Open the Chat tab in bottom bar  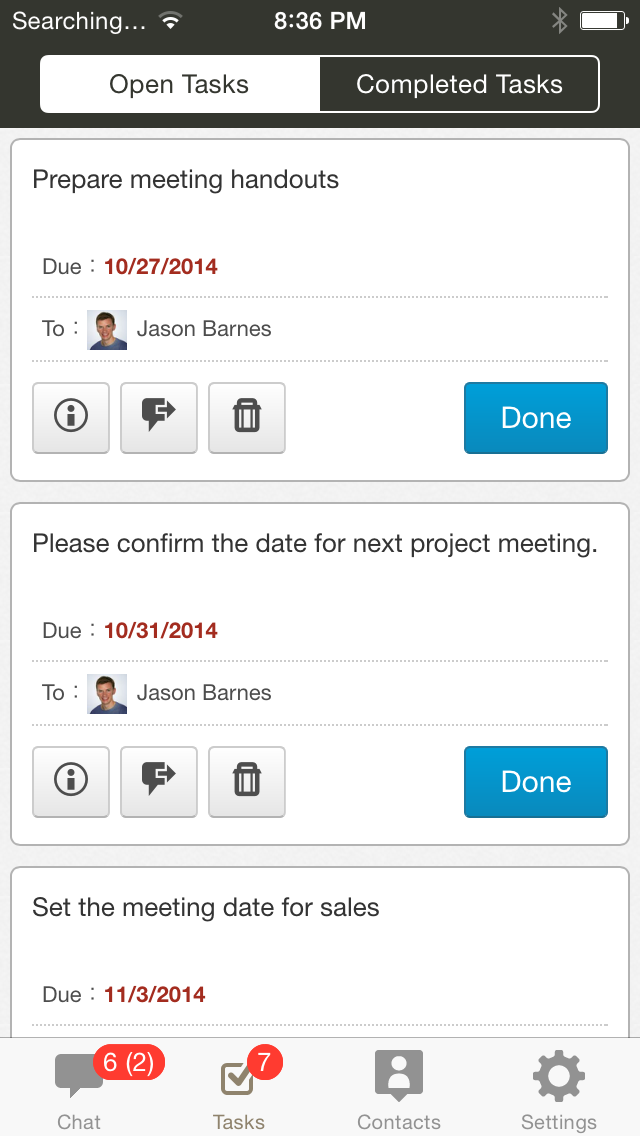coord(79,1090)
